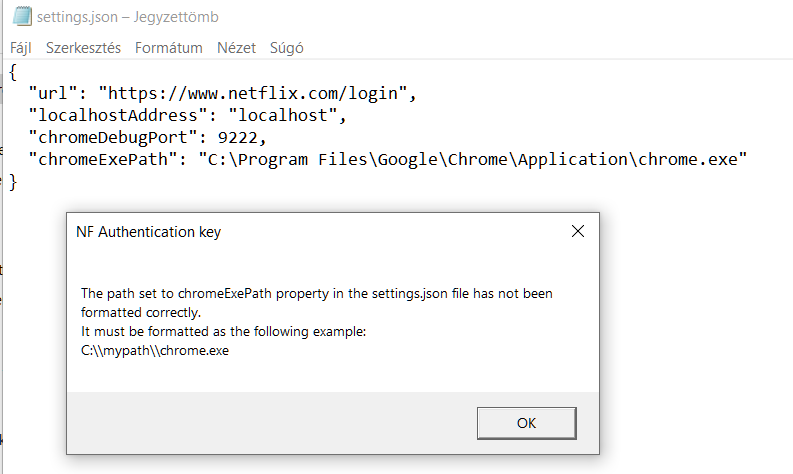
Task: Click the closing curly brace line
Action: (13, 182)
